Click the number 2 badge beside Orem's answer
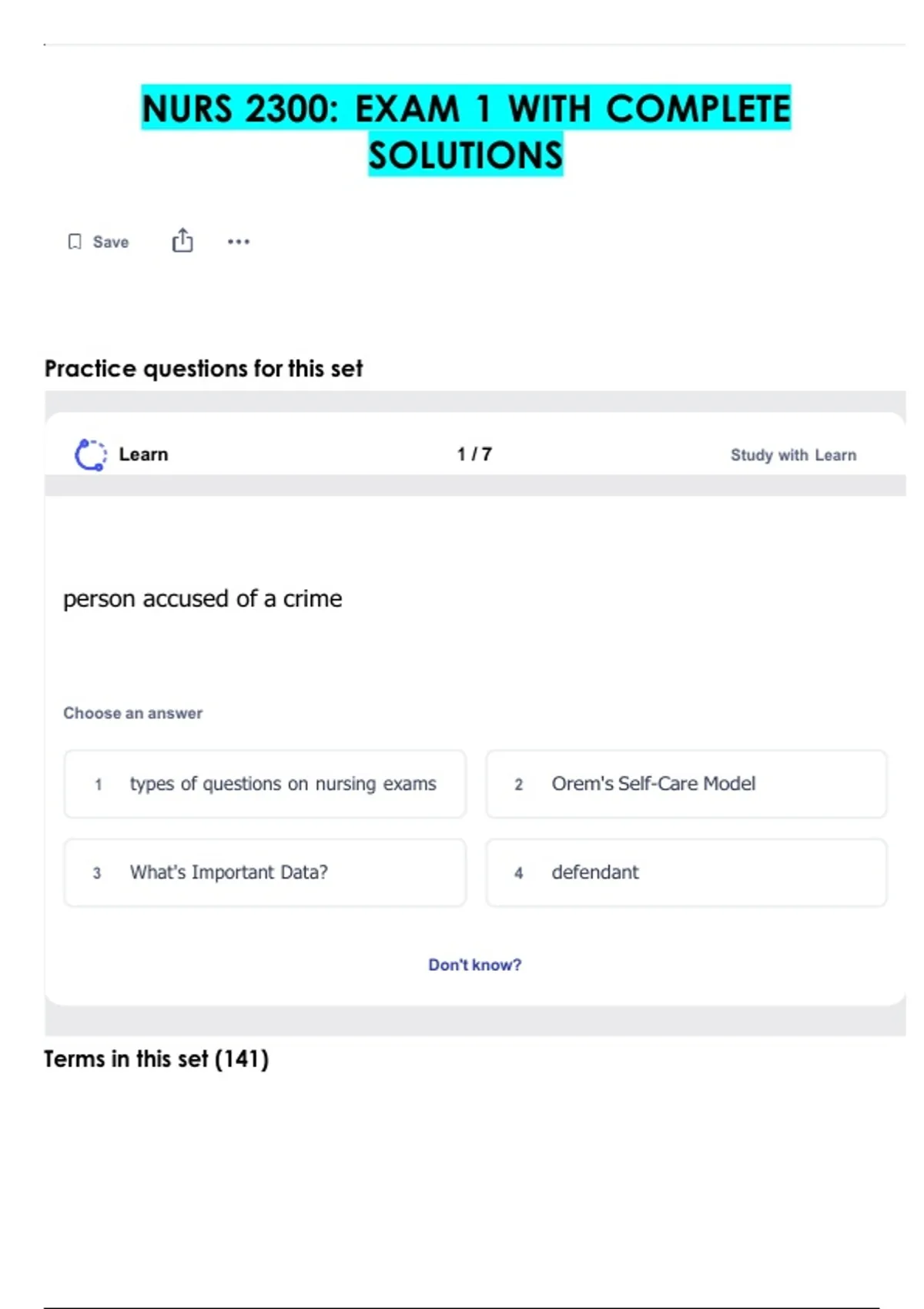The width and height of the screenshot is (924, 1309). click(519, 785)
